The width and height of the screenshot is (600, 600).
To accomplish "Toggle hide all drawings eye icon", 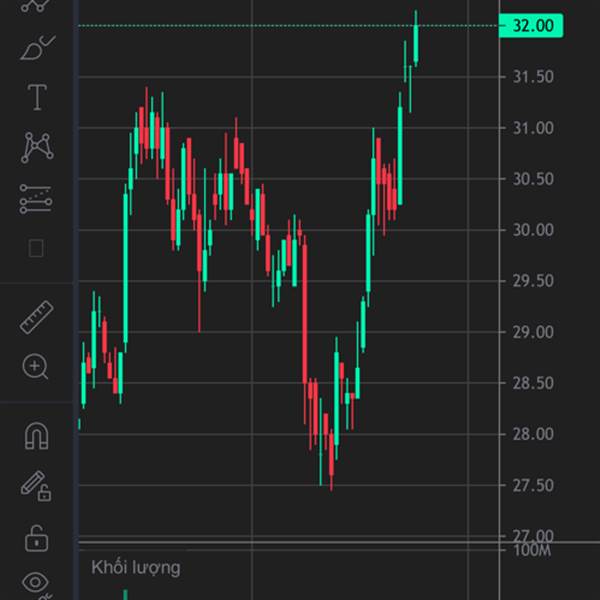I will [36, 582].
